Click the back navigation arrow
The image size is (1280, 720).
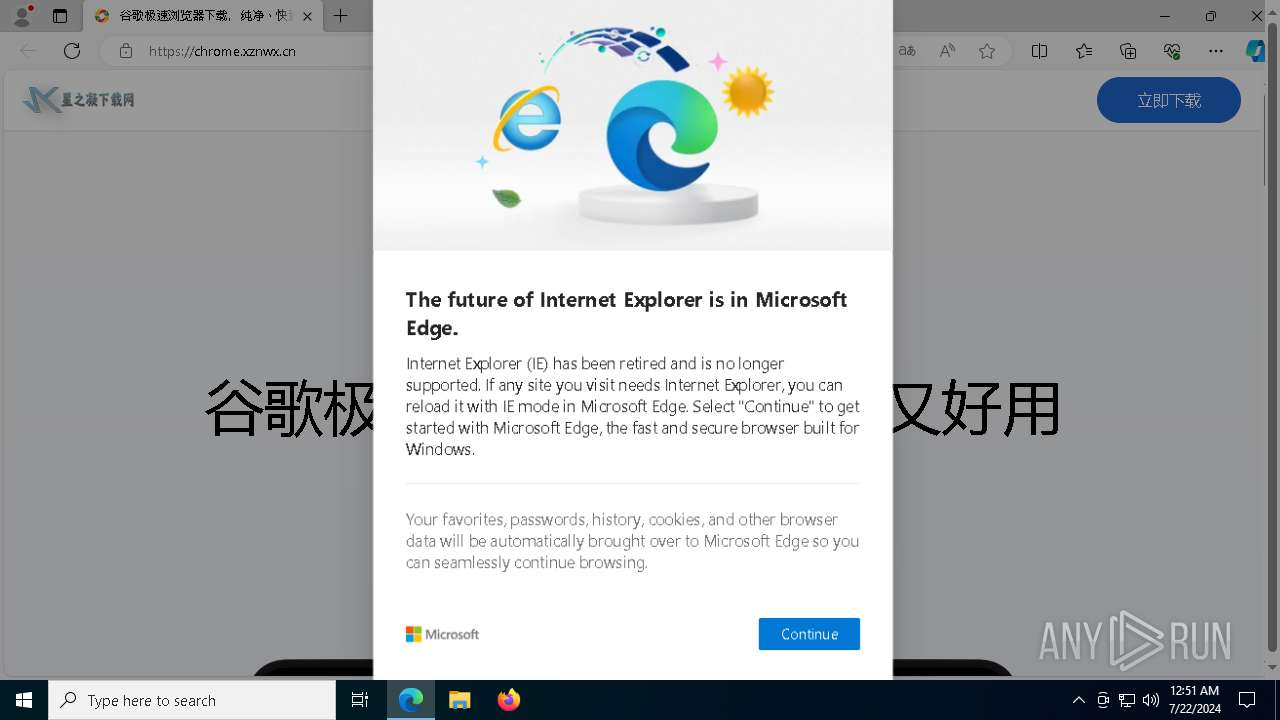(28, 51)
